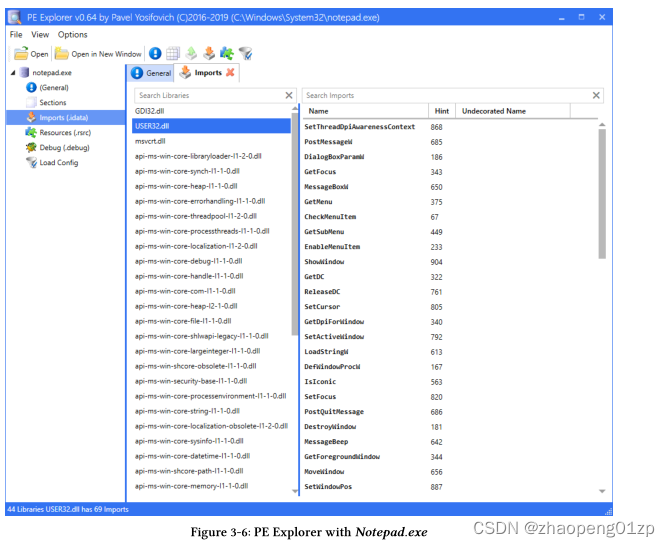Select MessageBoxW import row
The width and height of the screenshot is (670, 547).
[x=449, y=187]
